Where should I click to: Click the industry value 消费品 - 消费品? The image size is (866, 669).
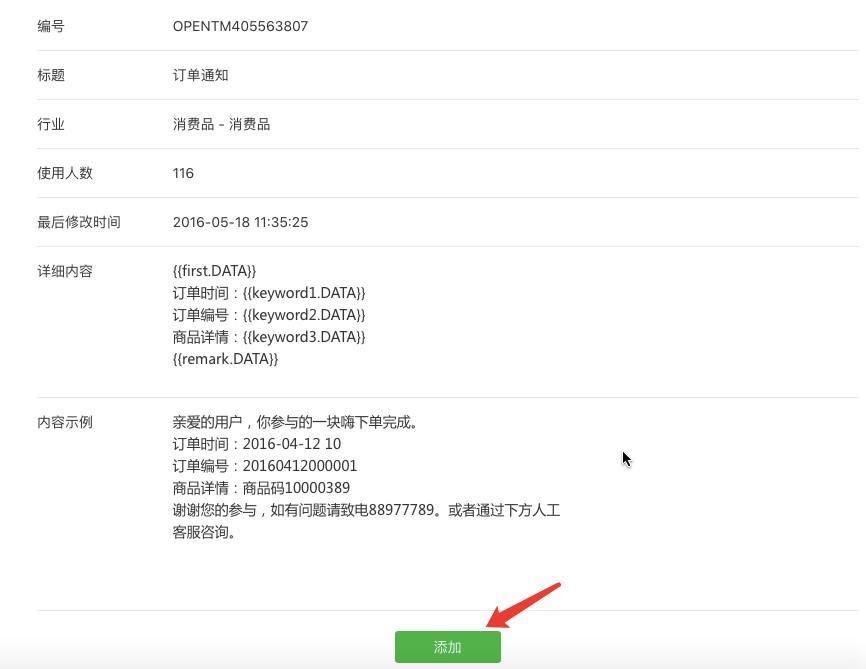coord(221,124)
